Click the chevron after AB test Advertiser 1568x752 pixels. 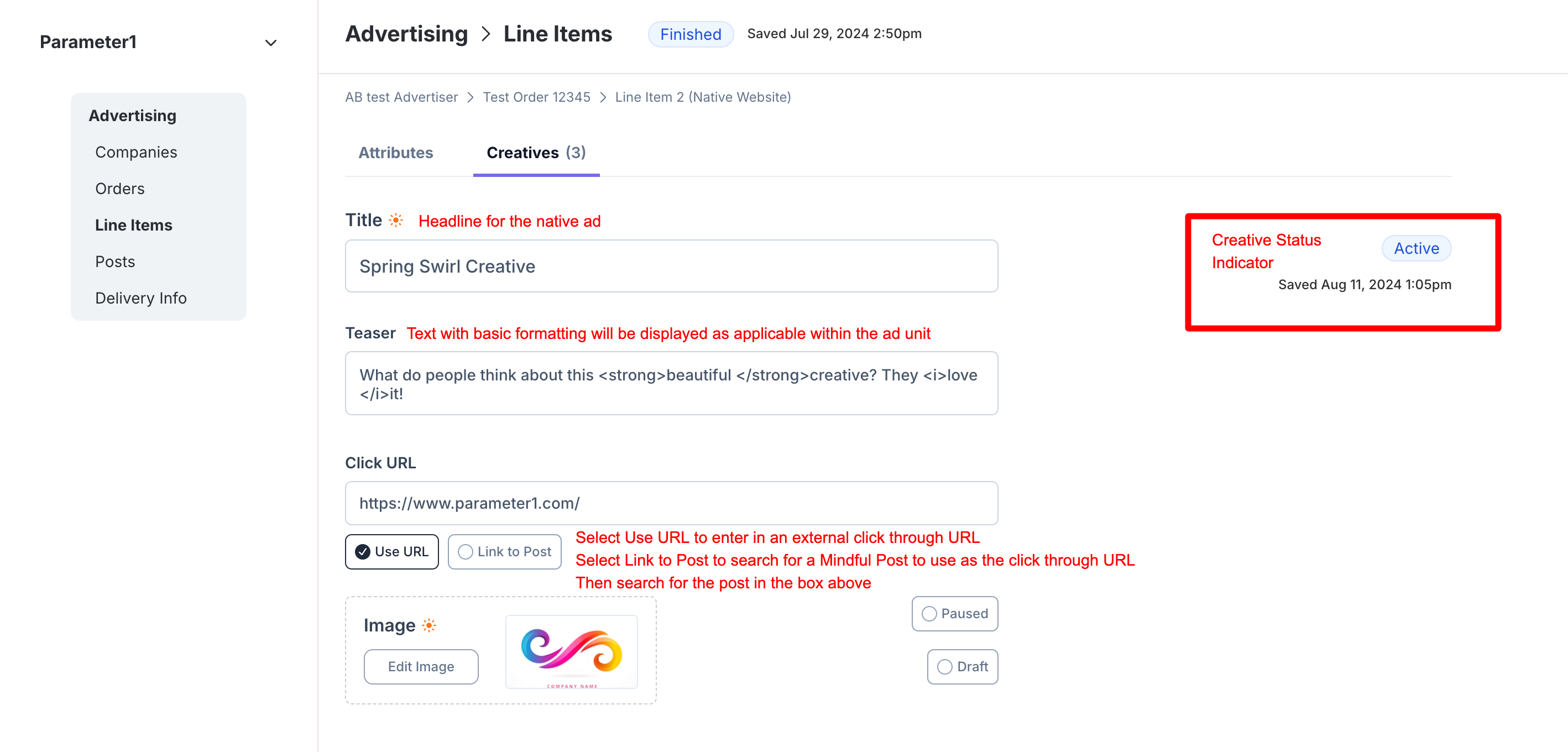pyautogui.click(x=471, y=97)
